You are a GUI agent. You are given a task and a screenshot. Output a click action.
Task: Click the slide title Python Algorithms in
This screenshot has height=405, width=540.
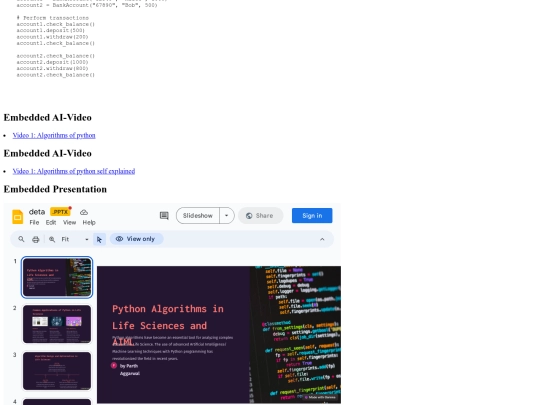click(x=168, y=309)
